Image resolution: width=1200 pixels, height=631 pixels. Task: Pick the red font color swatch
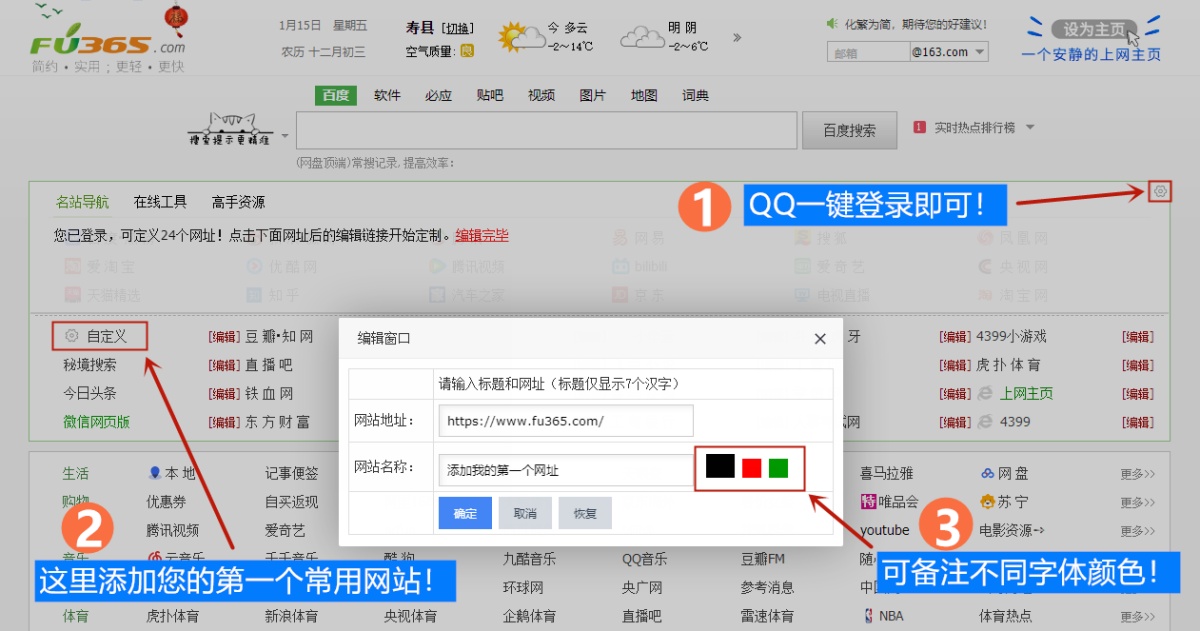751,467
